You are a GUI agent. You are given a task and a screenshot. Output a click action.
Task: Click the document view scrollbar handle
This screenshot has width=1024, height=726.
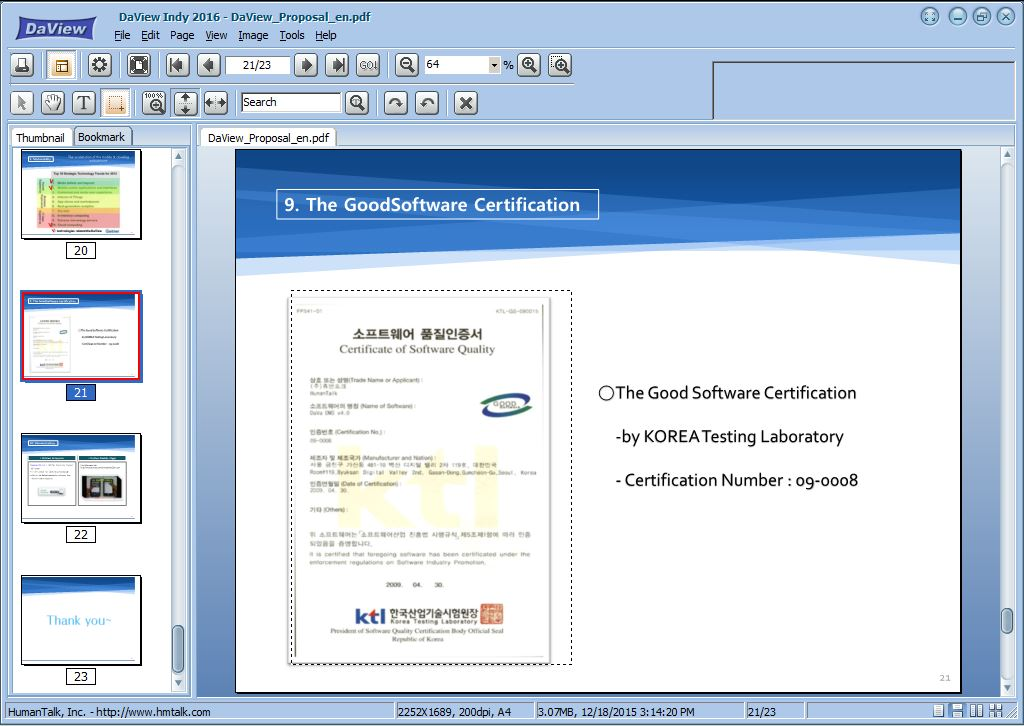(x=1007, y=620)
